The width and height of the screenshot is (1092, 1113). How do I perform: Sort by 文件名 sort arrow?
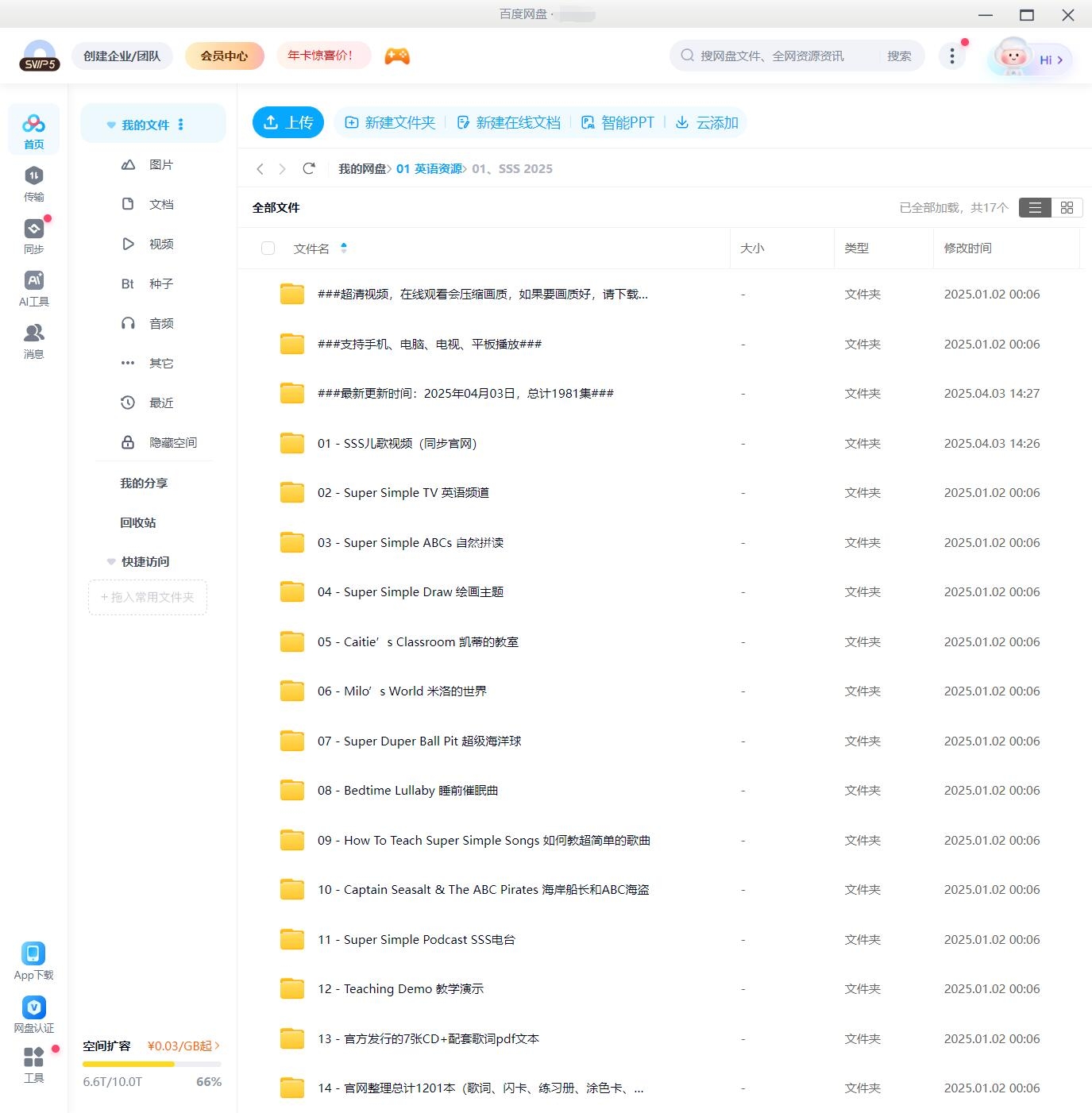coord(343,248)
